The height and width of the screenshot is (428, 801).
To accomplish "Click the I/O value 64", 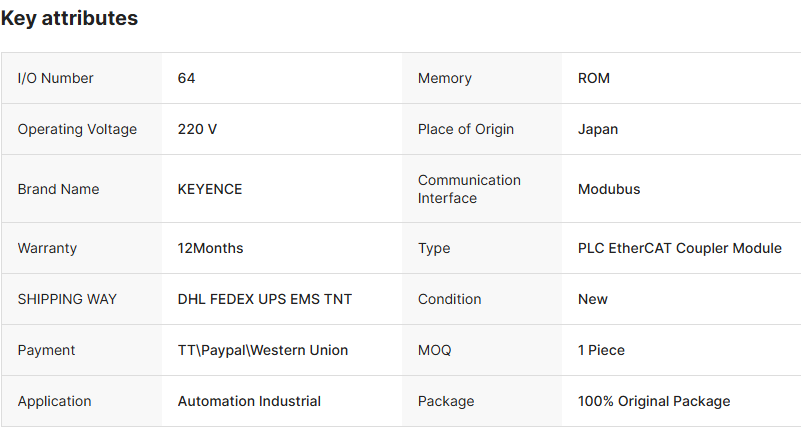I will click(x=186, y=78).
